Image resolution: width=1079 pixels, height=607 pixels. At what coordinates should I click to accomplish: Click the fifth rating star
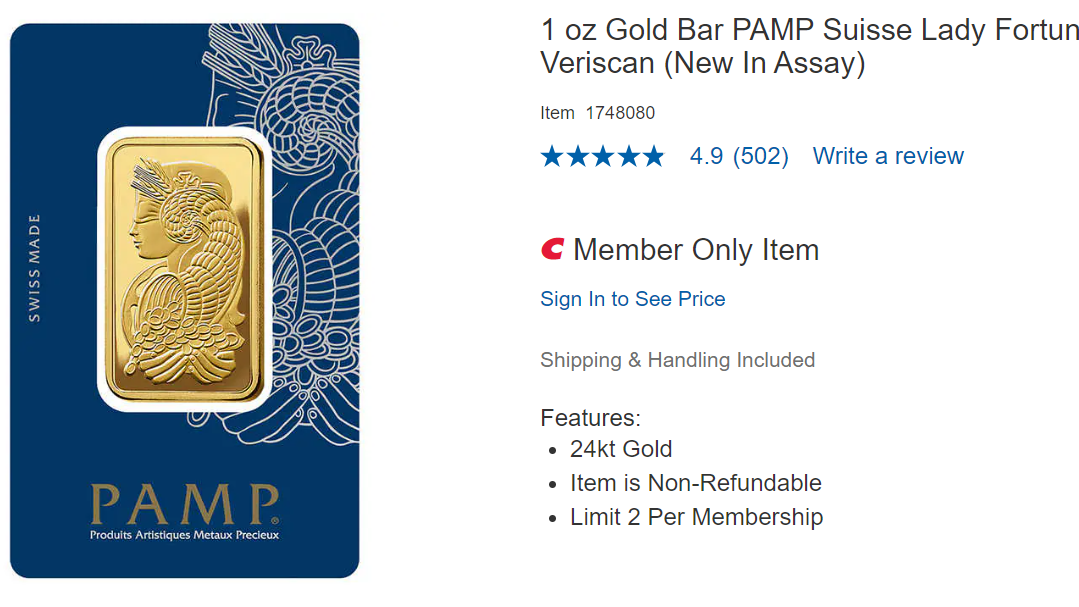click(x=653, y=156)
